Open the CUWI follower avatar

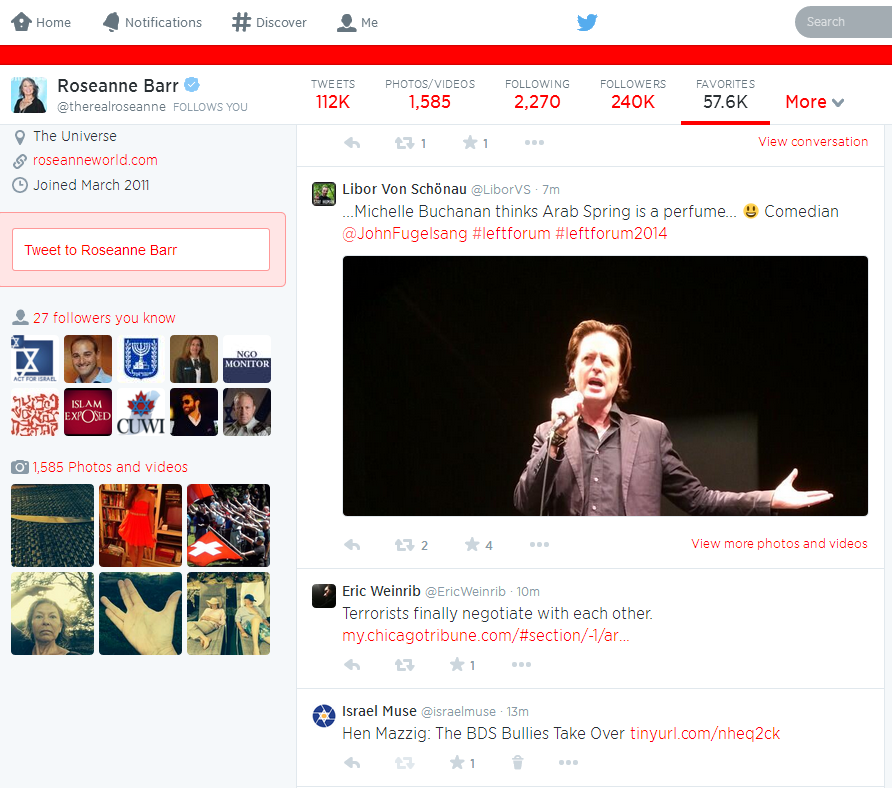[x=141, y=412]
